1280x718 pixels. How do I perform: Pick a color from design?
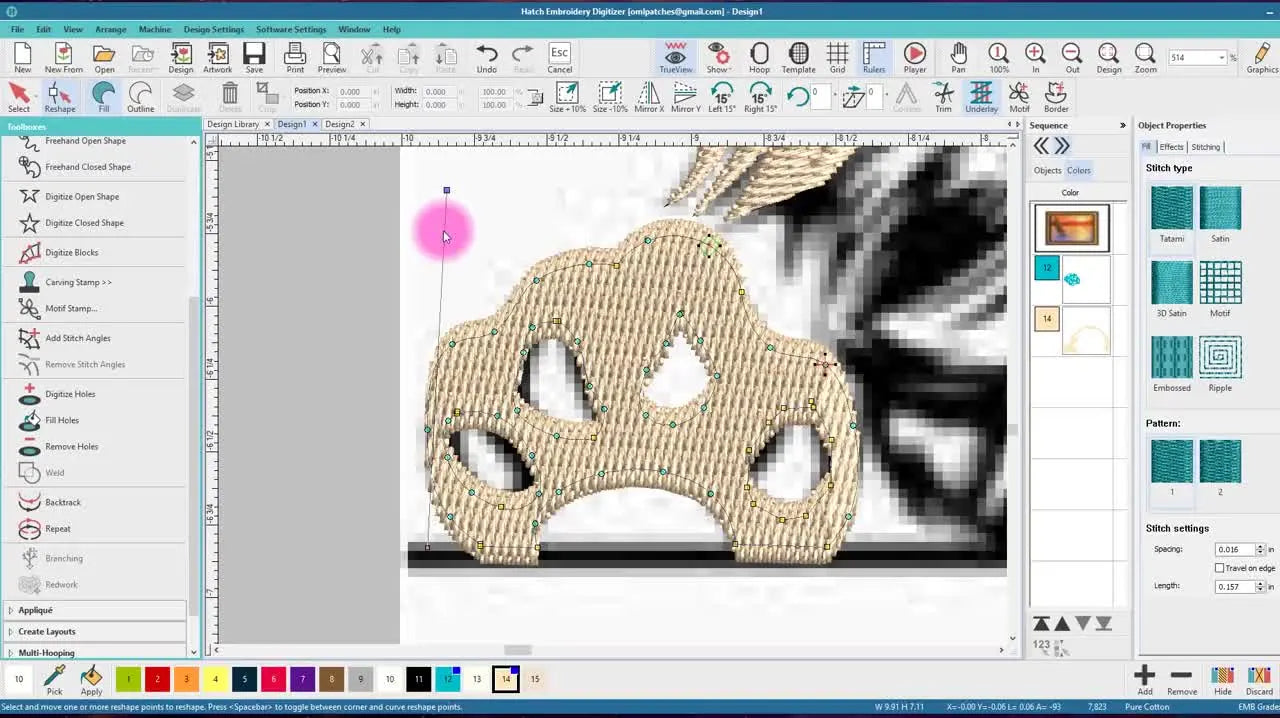pyautogui.click(x=54, y=680)
